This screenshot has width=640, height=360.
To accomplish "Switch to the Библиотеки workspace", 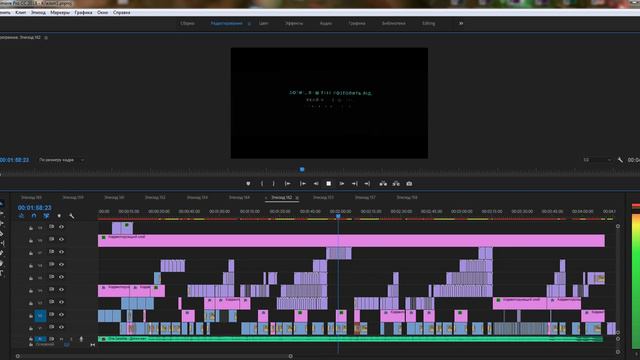I will (x=393, y=23).
